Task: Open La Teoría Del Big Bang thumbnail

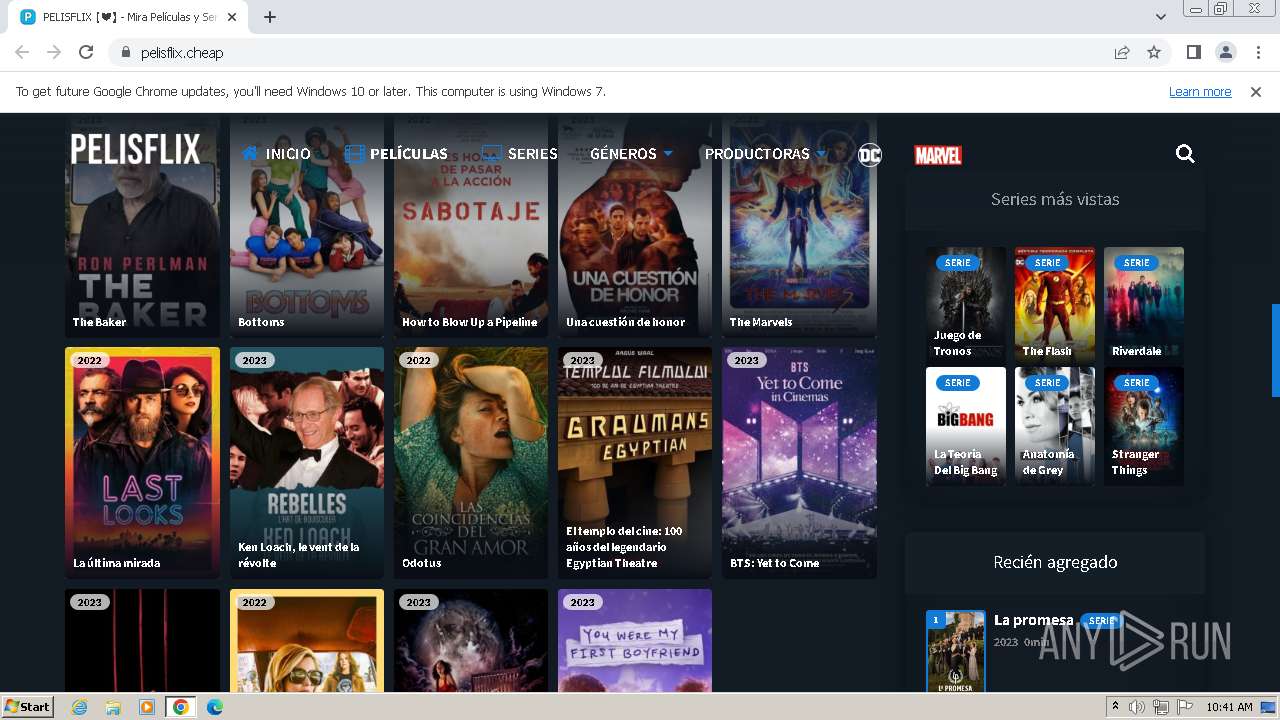Action: coord(966,426)
